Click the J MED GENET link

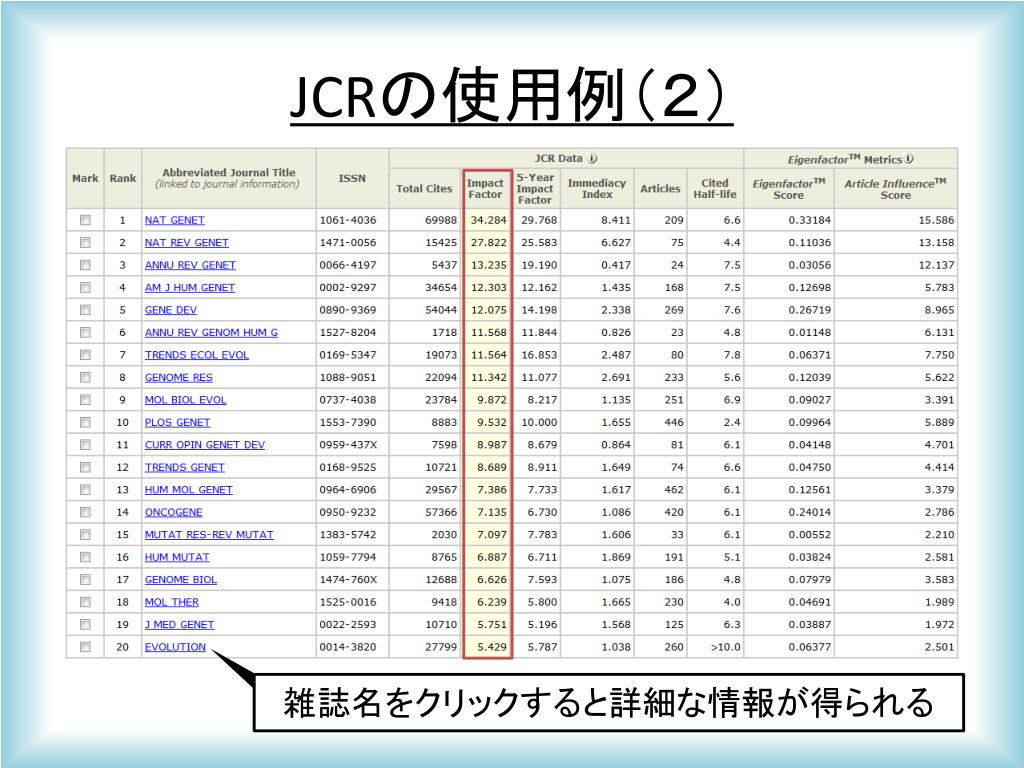[x=179, y=624]
